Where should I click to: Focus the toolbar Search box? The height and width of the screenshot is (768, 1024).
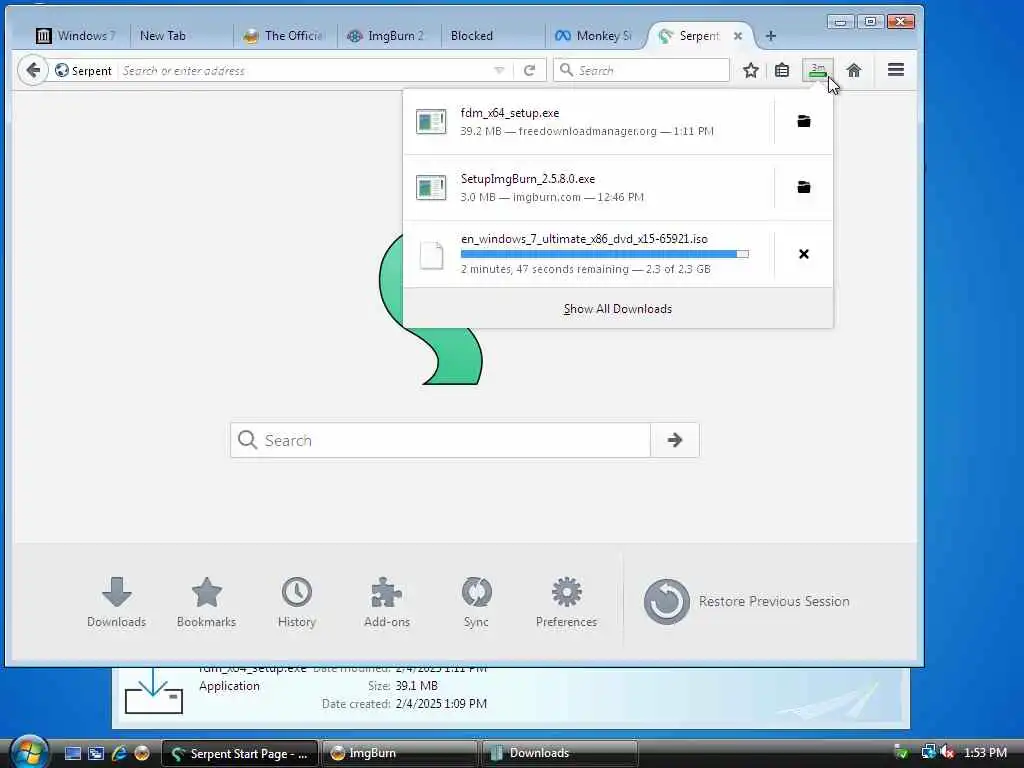(641, 70)
